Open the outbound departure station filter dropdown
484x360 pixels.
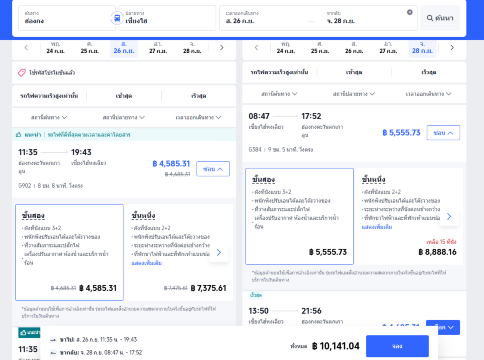[x=49, y=117]
